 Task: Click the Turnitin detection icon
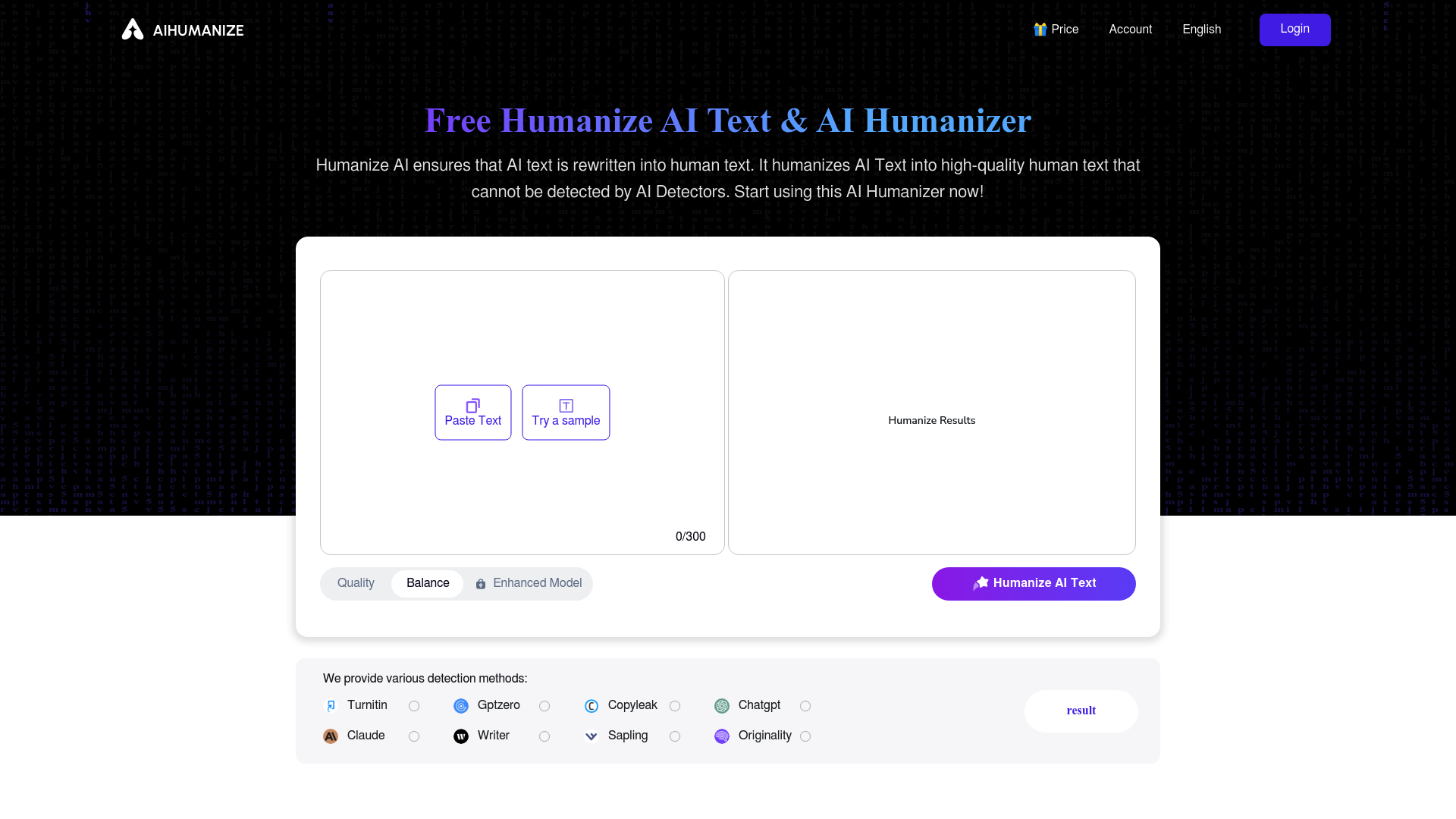(x=330, y=706)
